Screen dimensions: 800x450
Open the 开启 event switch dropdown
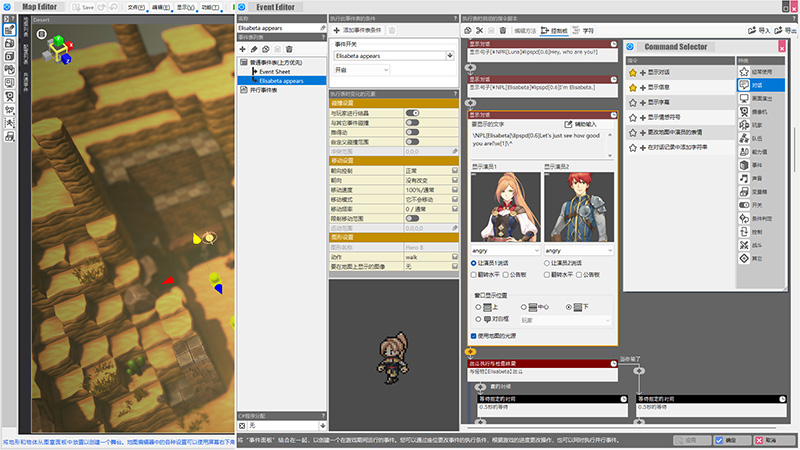tap(361, 70)
